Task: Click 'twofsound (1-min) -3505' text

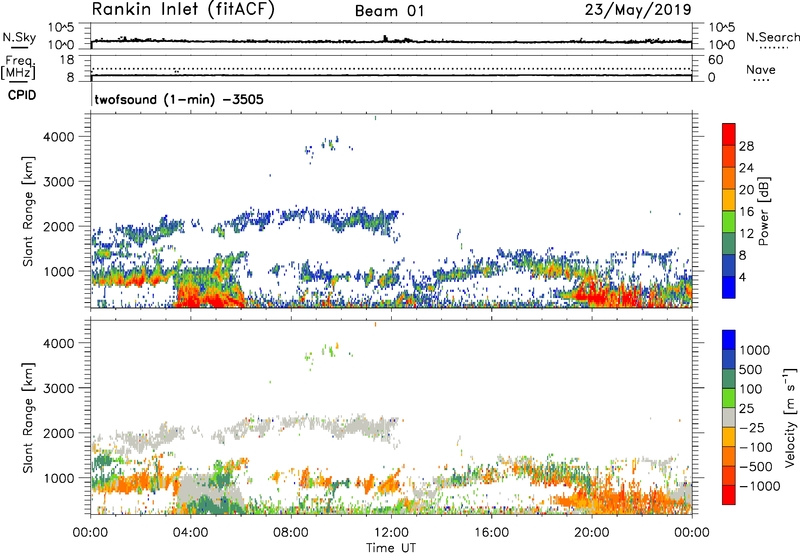Action: pos(179,99)
